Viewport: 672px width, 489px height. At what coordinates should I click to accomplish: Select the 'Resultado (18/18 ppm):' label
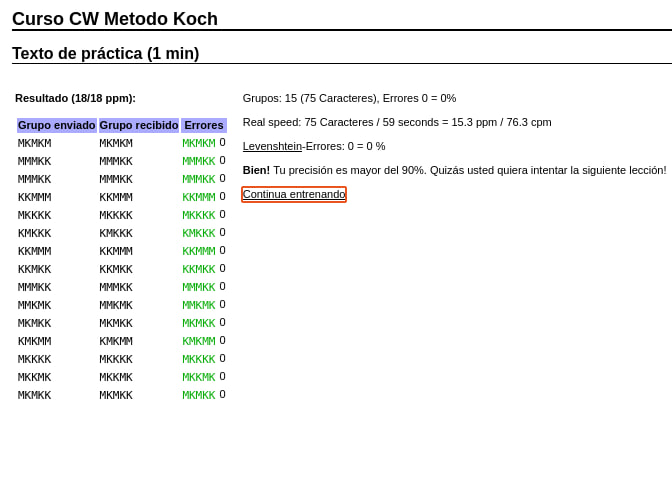tap(75, 98)
